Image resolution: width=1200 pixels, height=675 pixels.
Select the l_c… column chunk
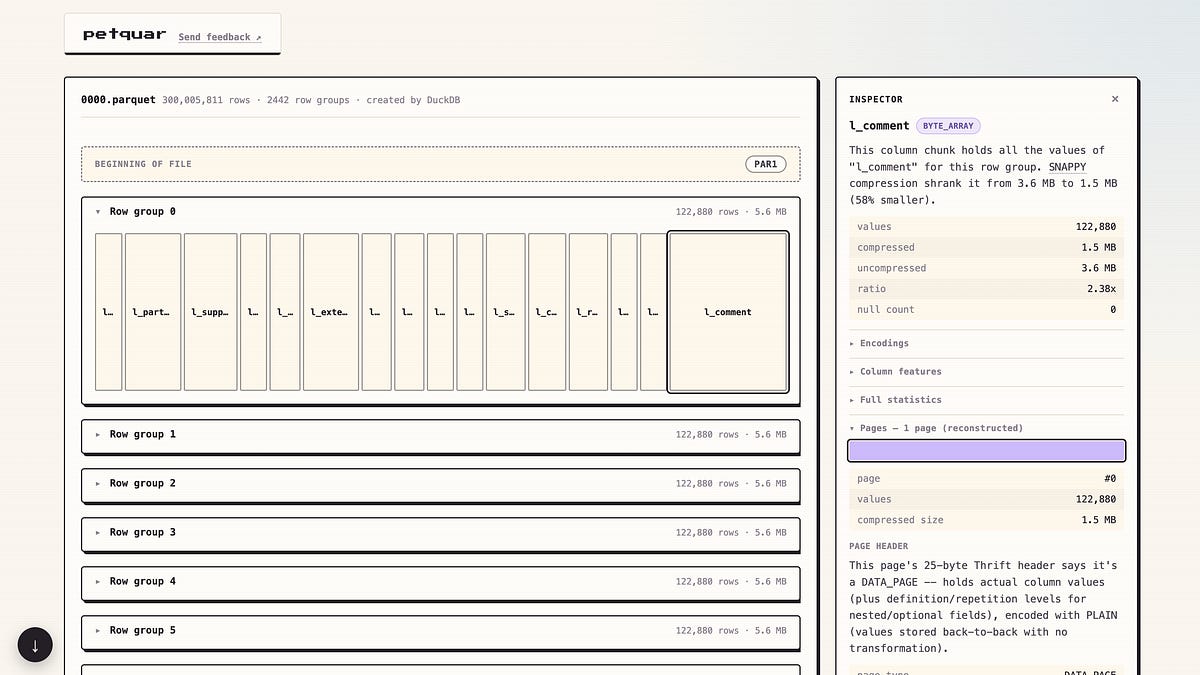547,312
